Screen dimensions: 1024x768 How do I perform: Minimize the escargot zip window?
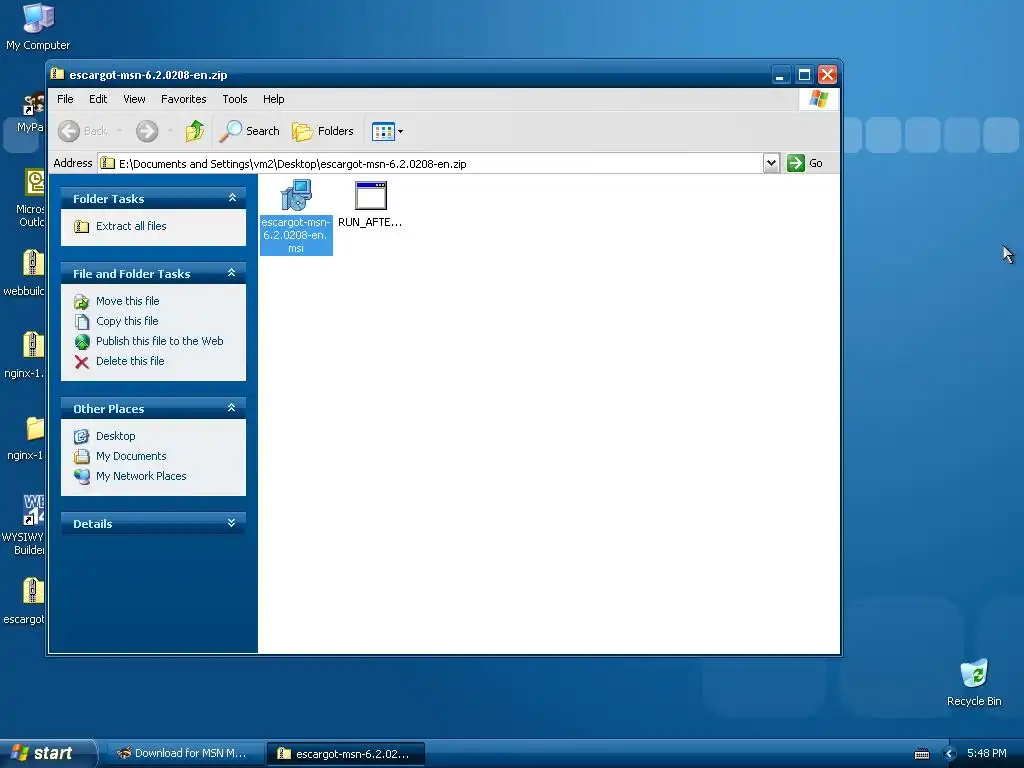pyautogui.click(x=780, y=74)
